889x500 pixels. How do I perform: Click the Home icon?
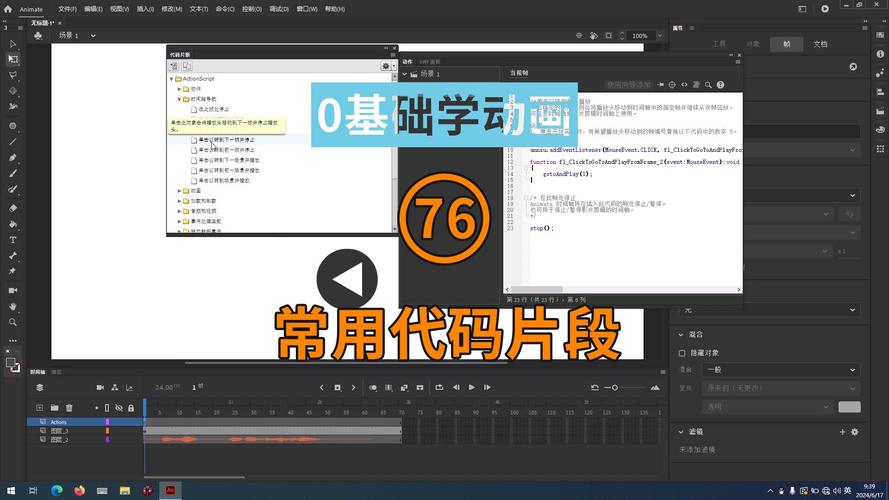pos(8,9)
